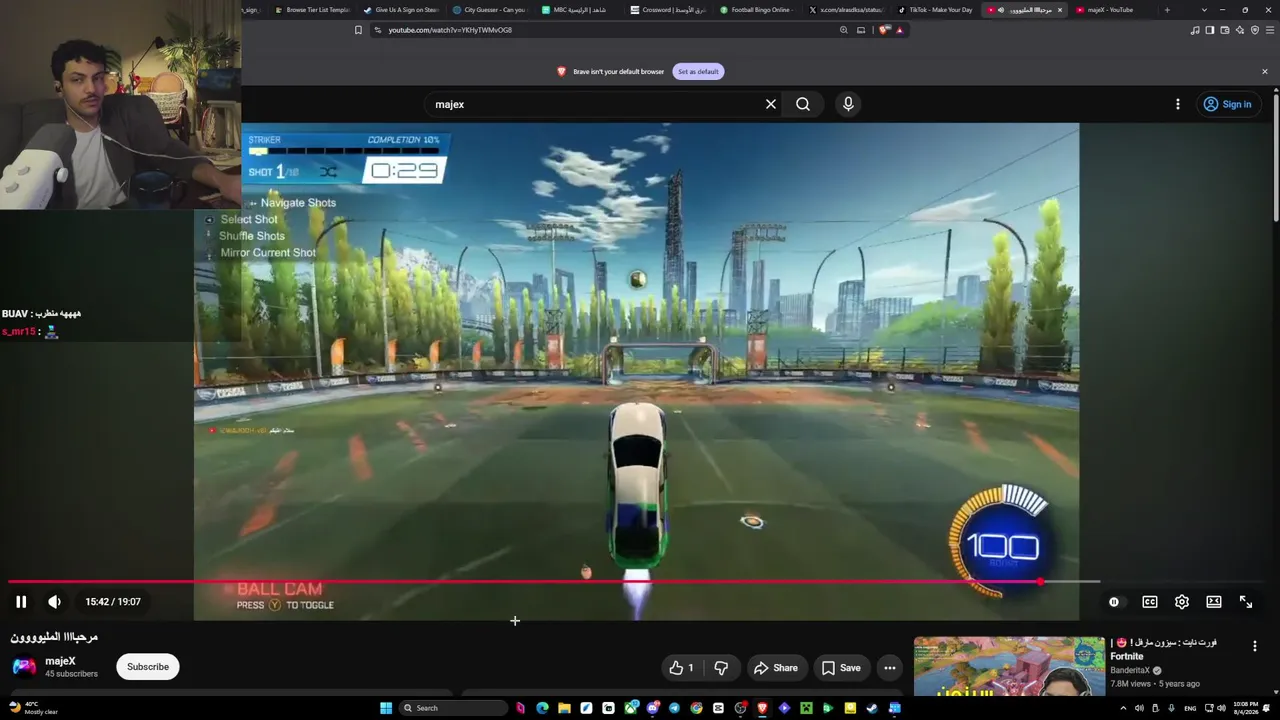Expand the system tray hidden icons chevron
Image resolution: width=1280 pixels, height=720 pixels.
[x=1123, y=708]
